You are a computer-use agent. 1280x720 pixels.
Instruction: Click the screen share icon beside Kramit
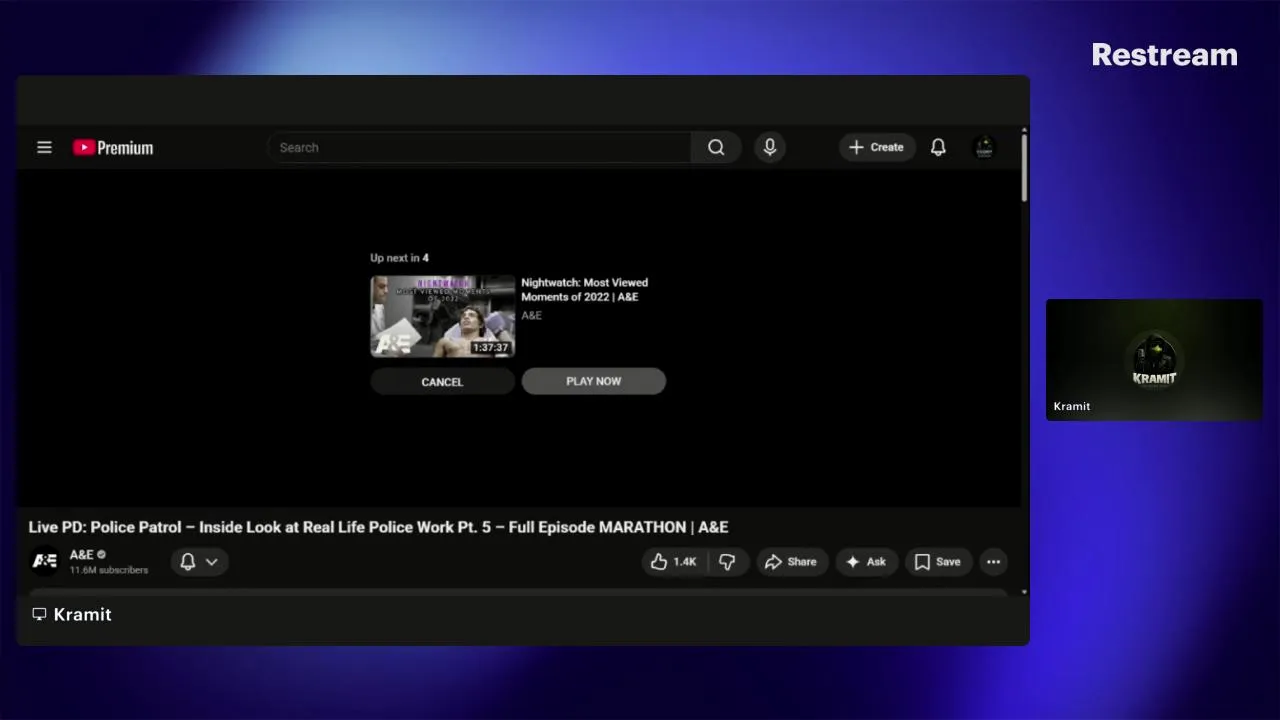tap(39, 614)
